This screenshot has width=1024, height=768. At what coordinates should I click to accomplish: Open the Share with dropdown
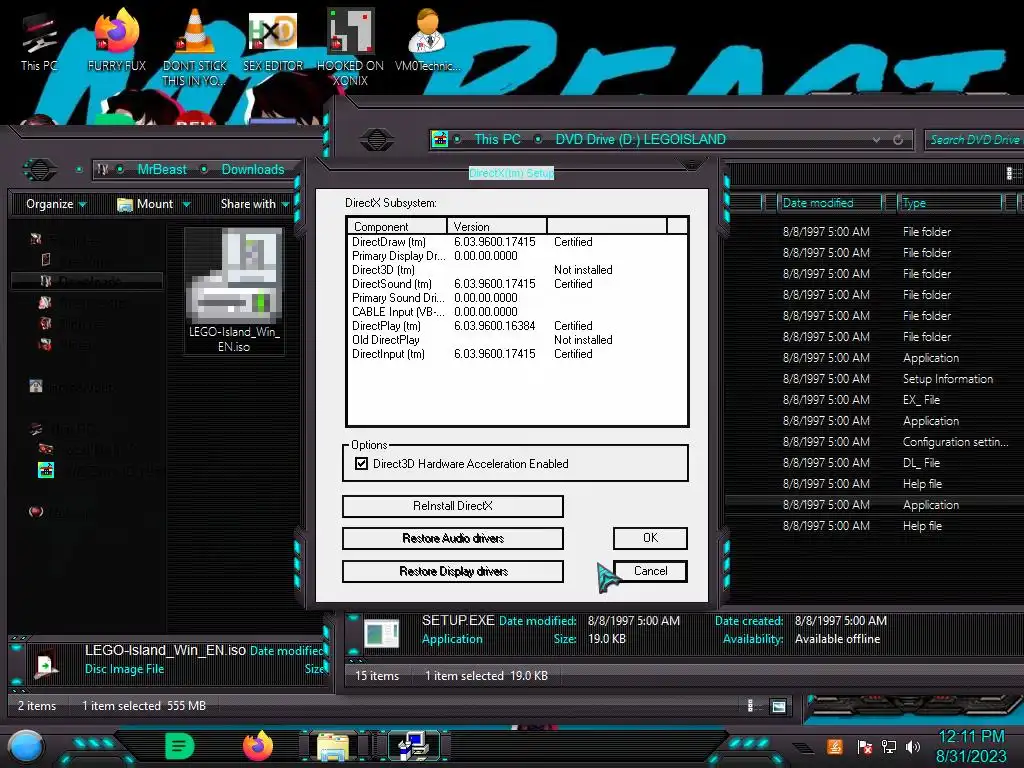(x=255, y=204)
